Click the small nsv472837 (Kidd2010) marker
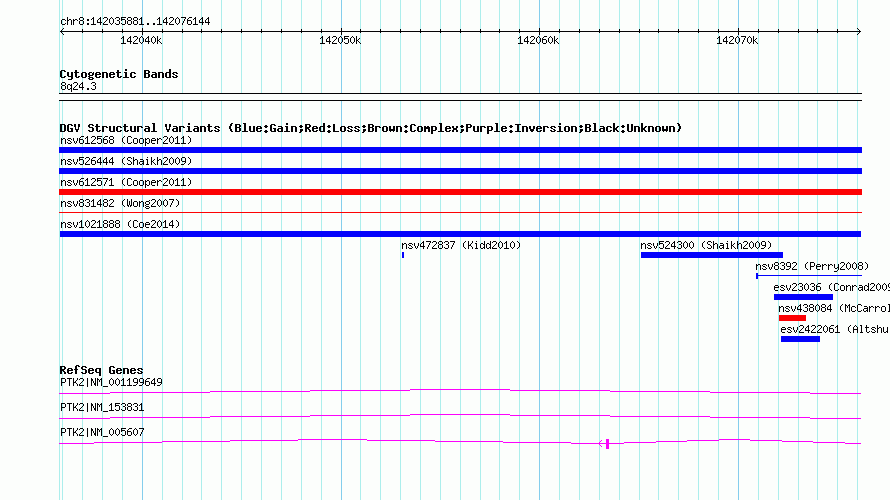Screen dimensions: 890x500 tap(403, 255)
